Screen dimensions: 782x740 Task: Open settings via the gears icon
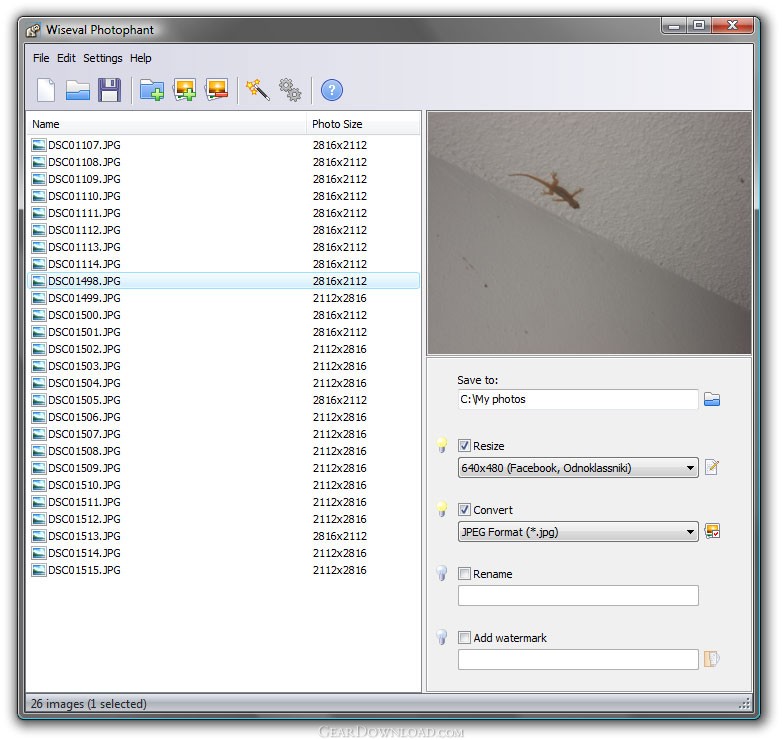tap(290, 90)
